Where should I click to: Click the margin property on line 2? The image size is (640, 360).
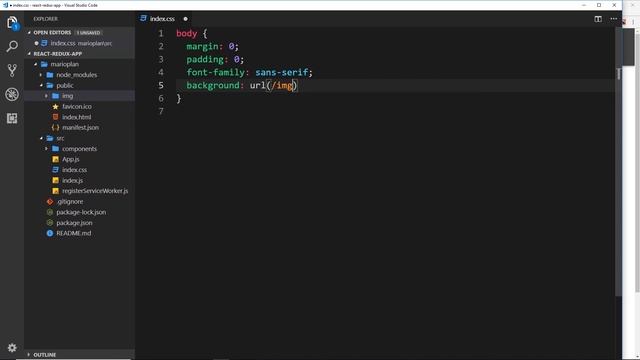(x=202, y=47)
